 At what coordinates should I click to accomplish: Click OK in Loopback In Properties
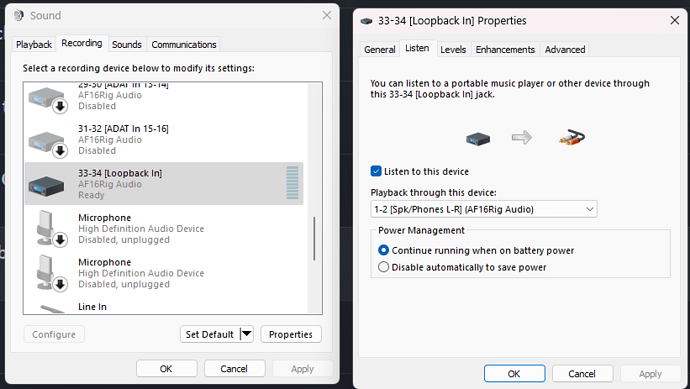coord(514,374)
